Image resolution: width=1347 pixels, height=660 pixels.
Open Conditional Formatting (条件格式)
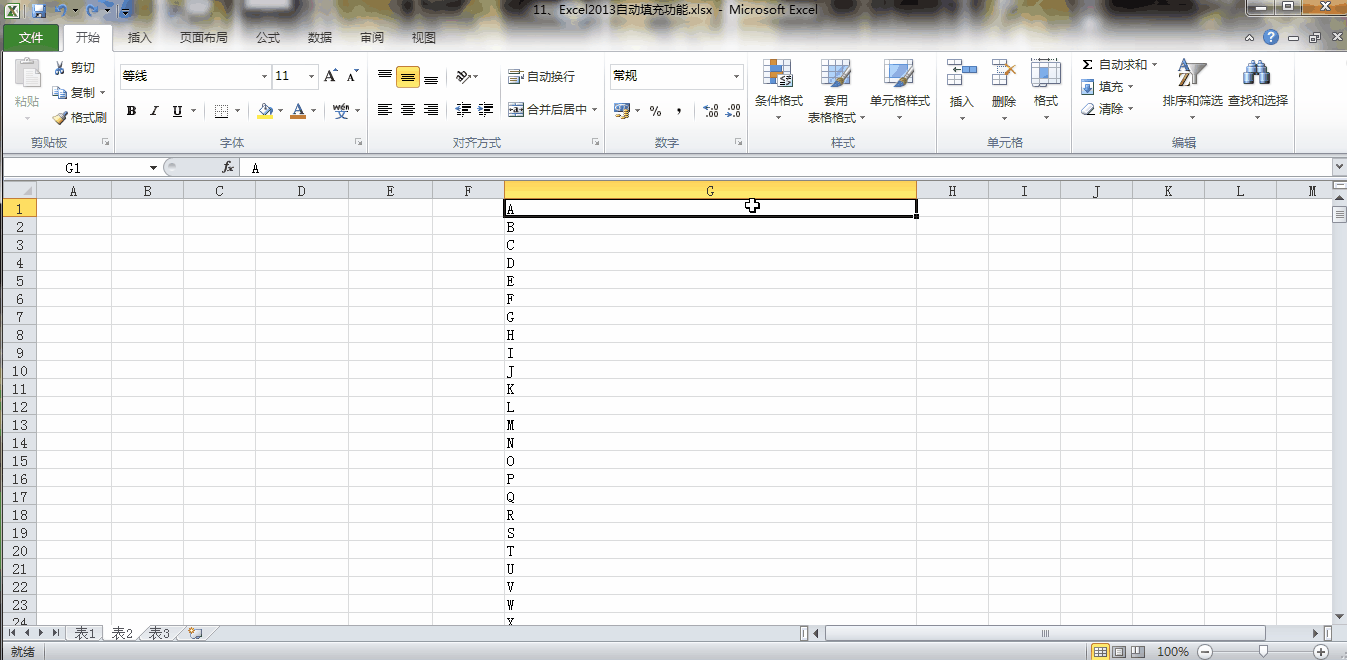coord(778,90)
